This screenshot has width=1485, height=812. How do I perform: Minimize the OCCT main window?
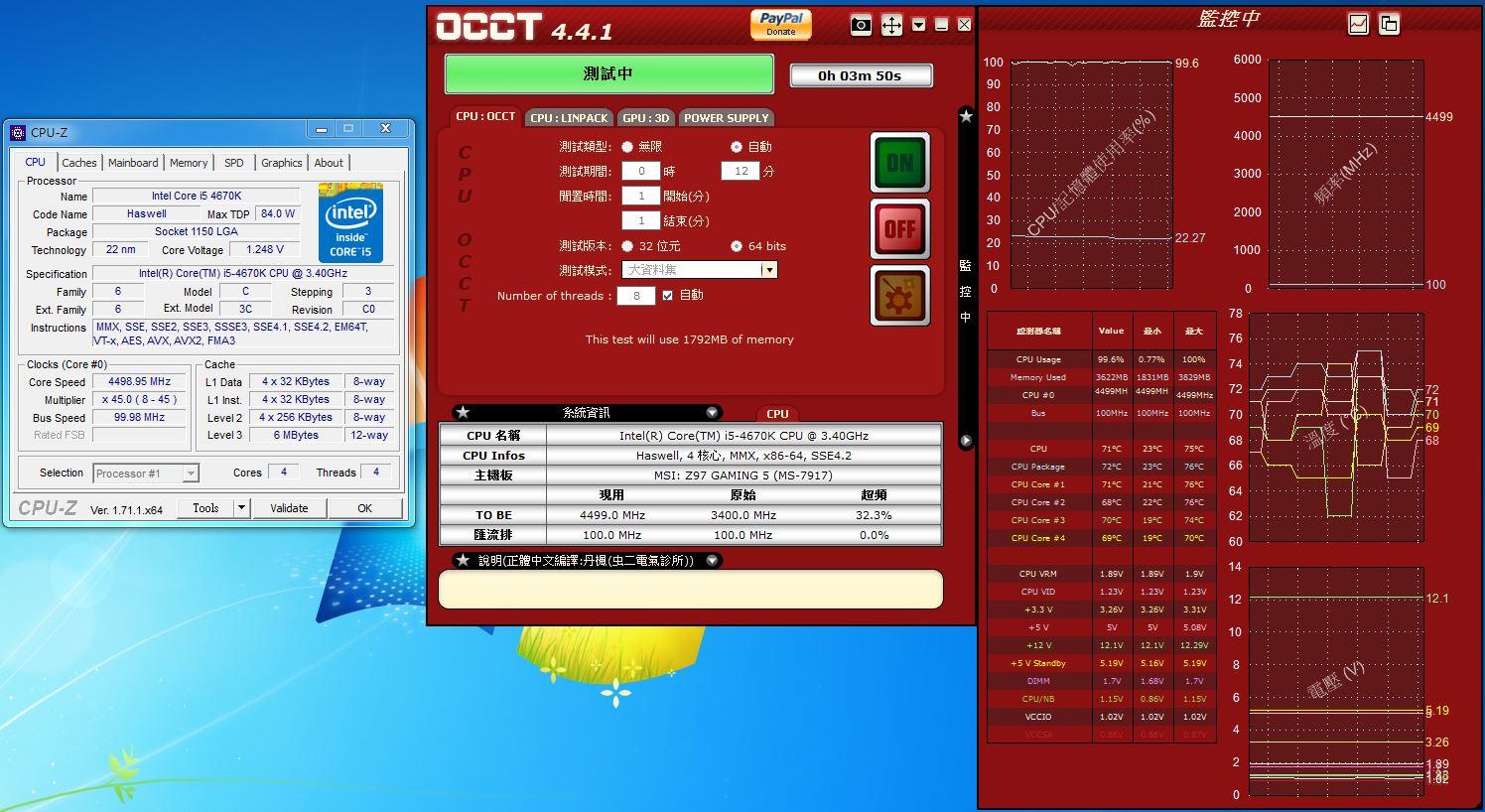(x=941, y=25)
